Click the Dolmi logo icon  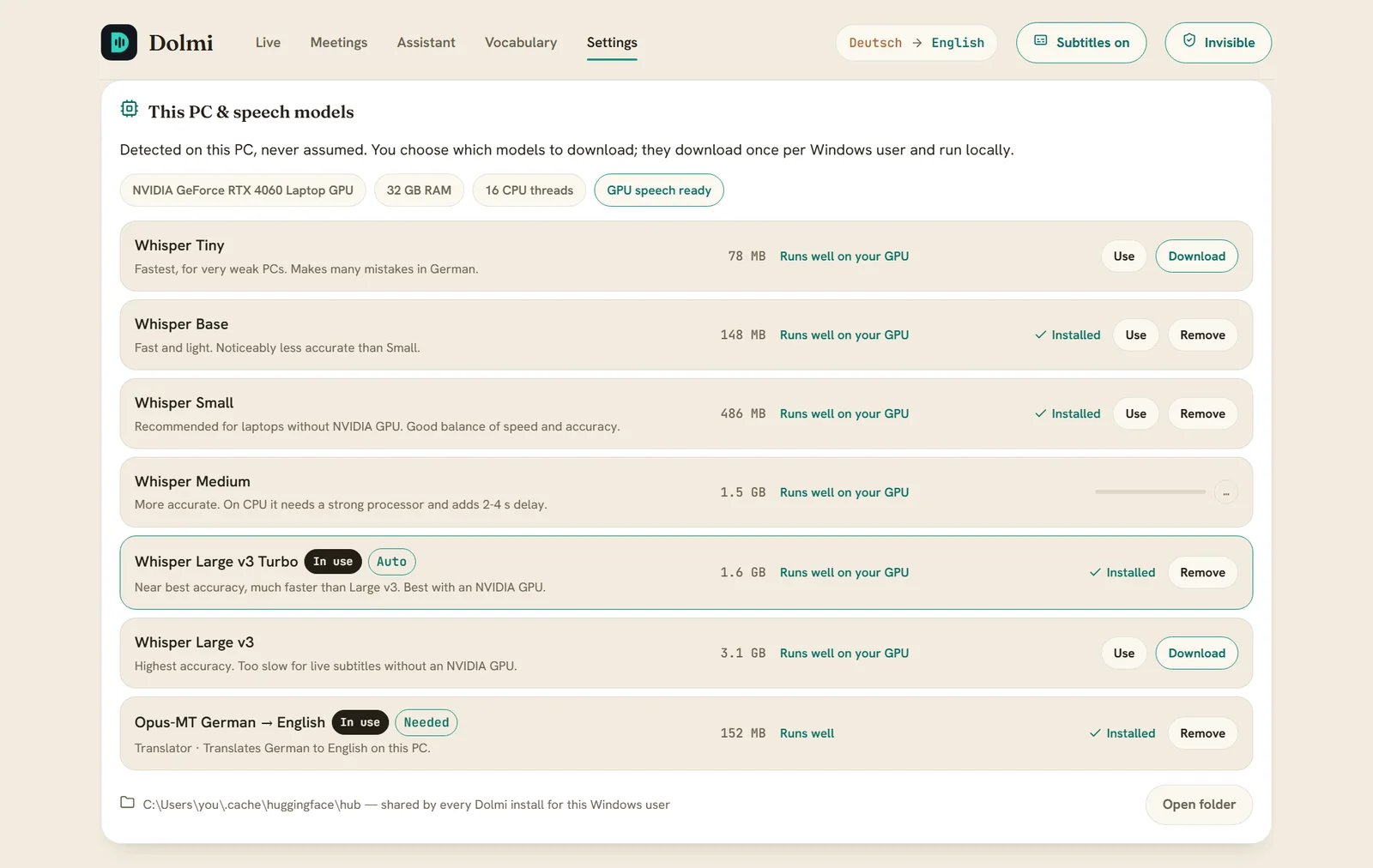pos(118,42)
